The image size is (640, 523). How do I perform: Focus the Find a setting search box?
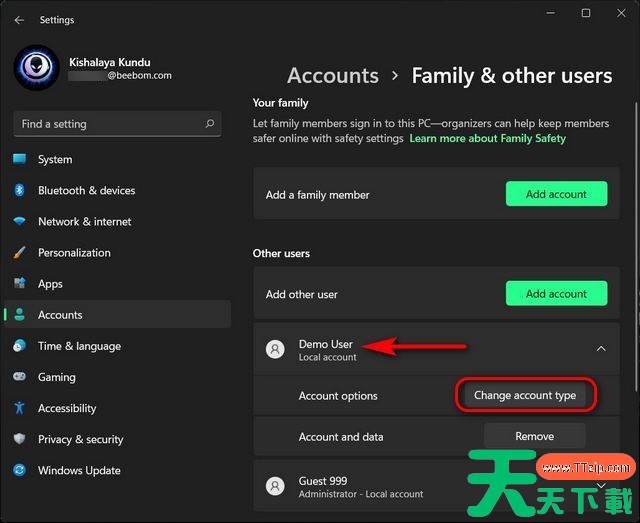point(110,124)
